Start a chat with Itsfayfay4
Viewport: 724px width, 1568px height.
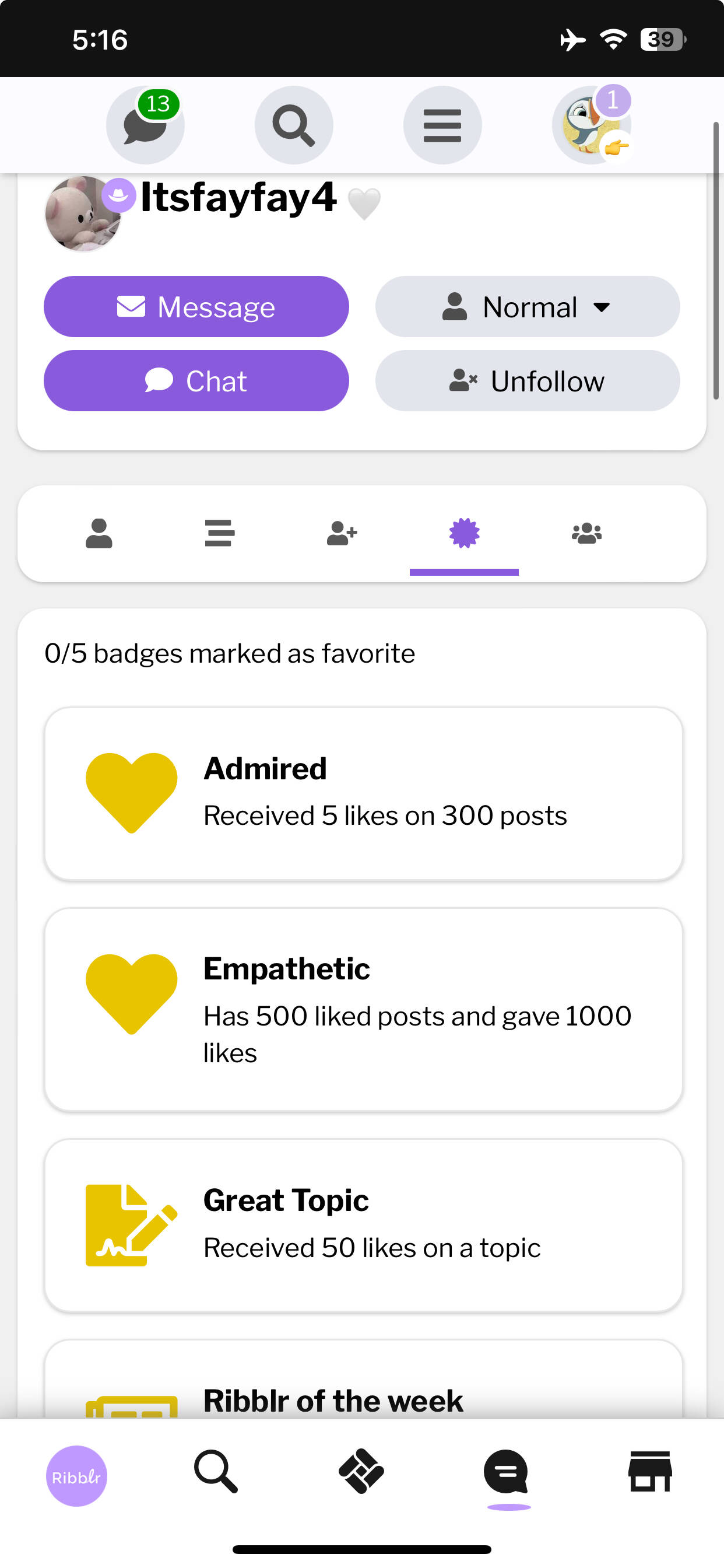point(196,381)
